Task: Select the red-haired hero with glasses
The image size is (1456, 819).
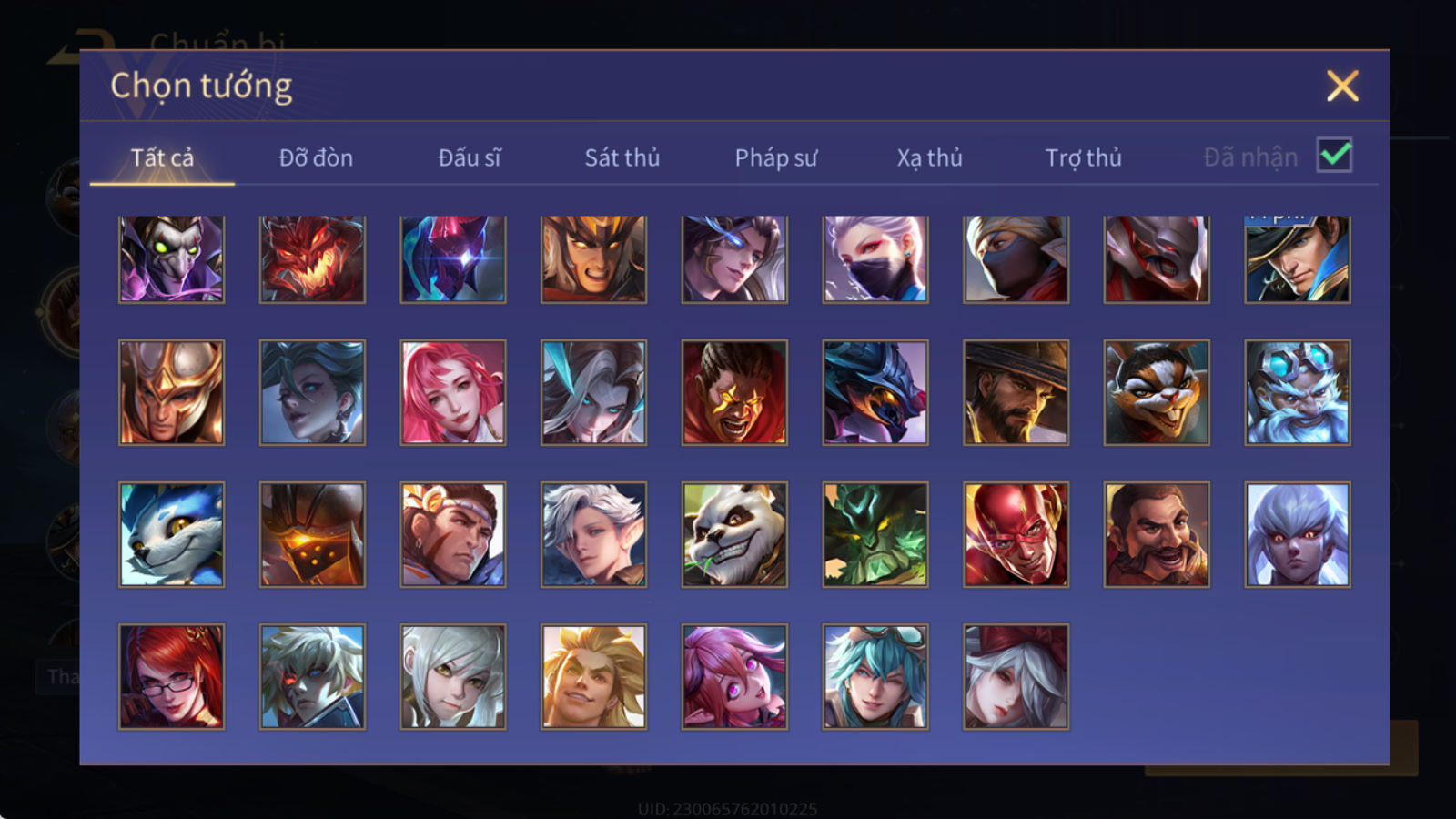Action: (x=171, y=676)
